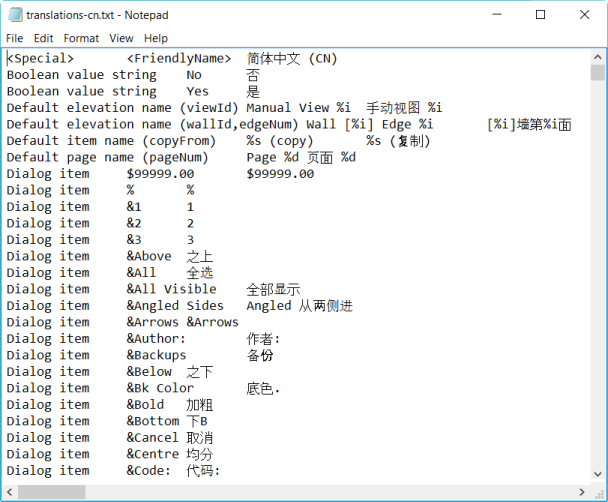The image size is (608, 502).
Task: Click the text '&Centre'
Action: pos(152,454)
